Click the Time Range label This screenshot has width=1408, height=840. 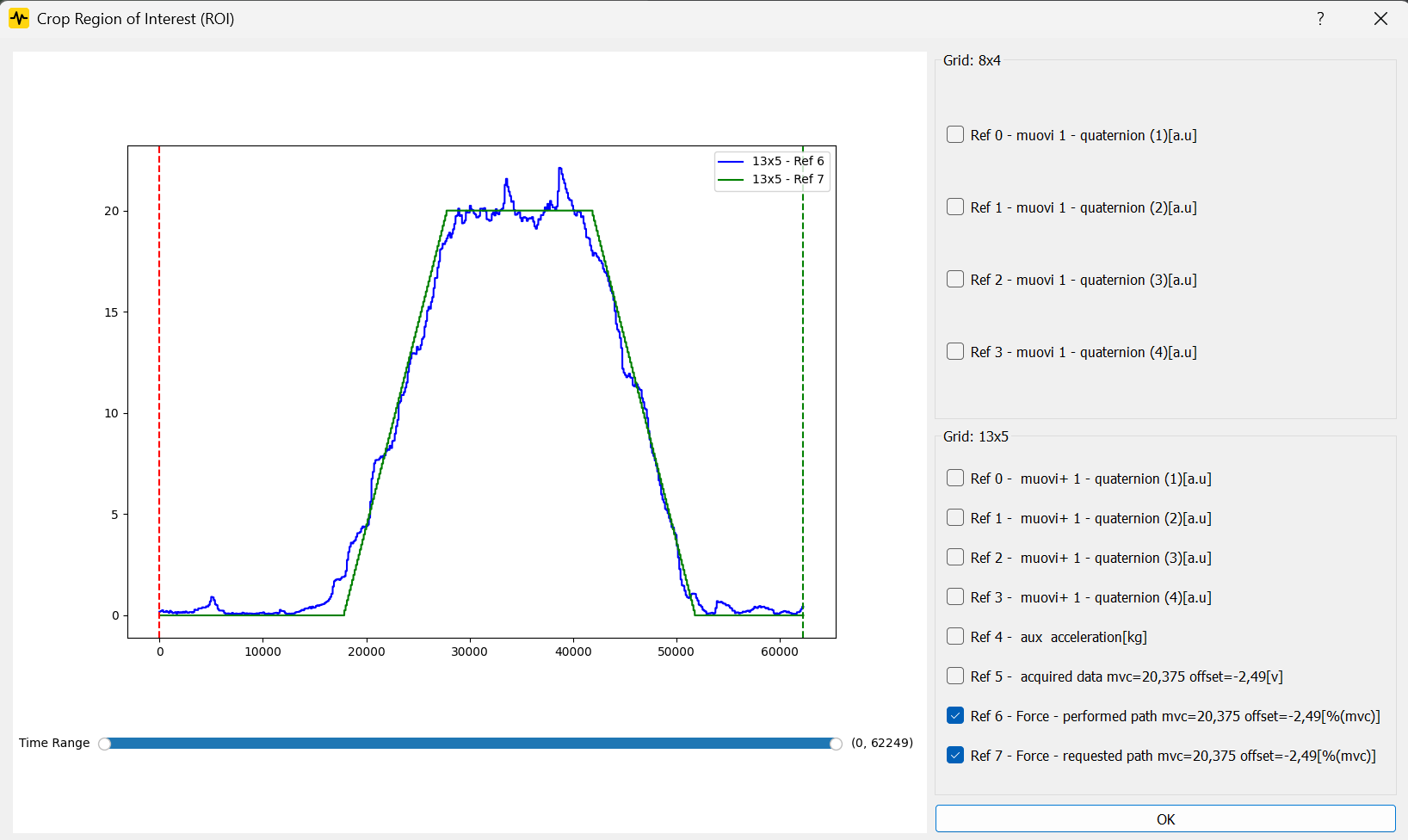click(54, 743)
